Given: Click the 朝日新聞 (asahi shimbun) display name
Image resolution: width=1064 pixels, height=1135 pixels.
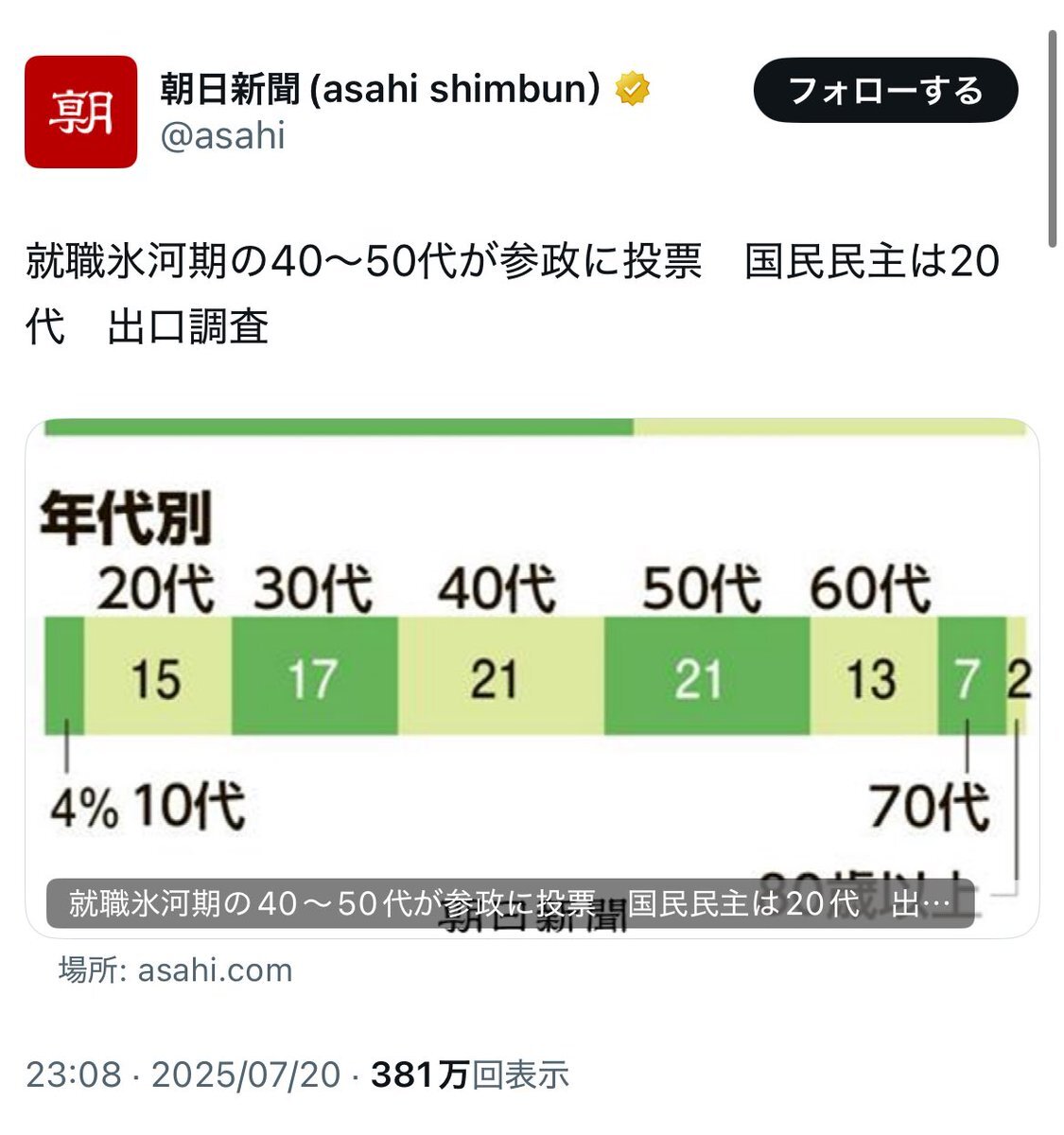Looking at the screenshot, I should (380, 90).
